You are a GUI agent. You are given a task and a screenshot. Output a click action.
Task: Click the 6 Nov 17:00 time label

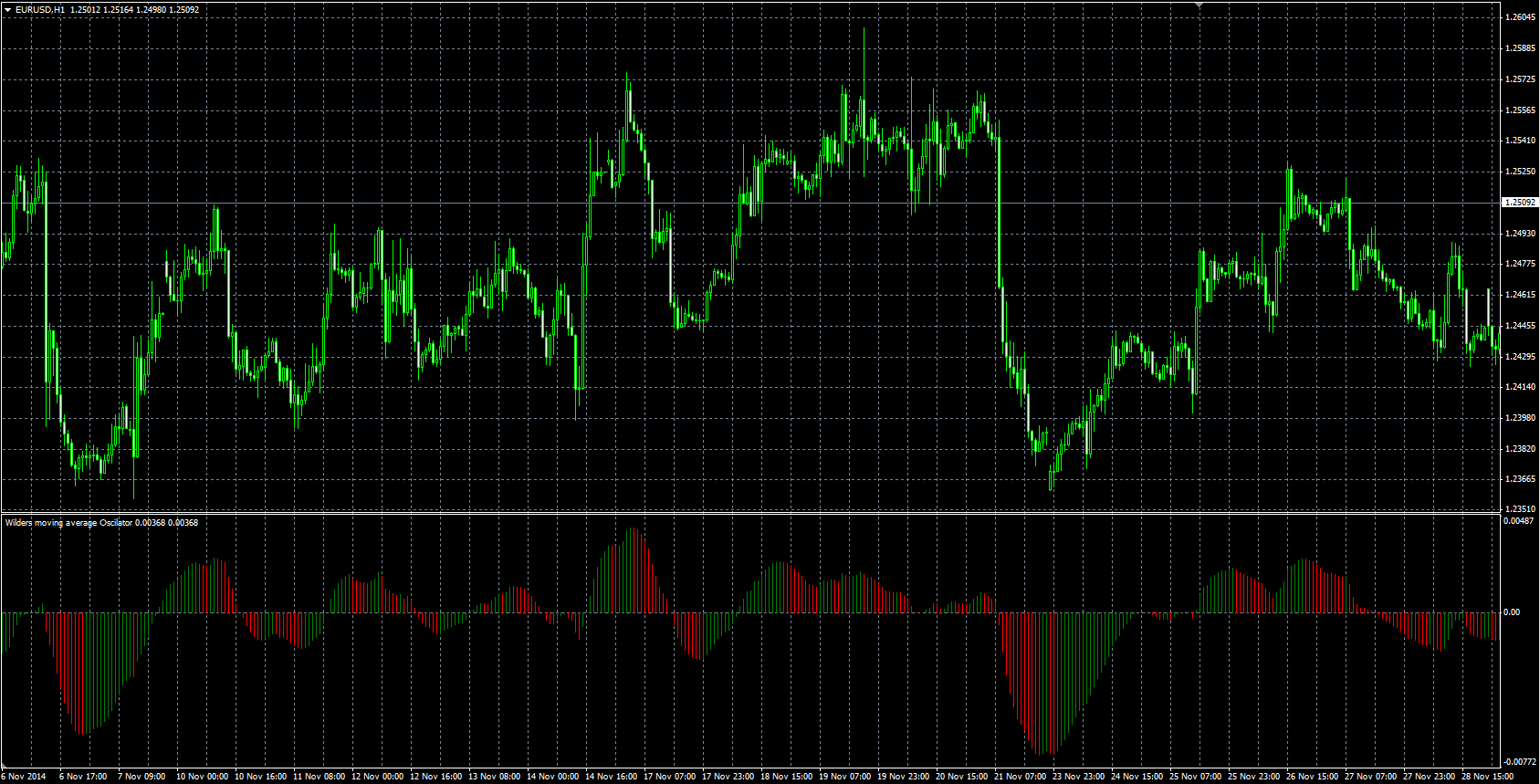tap(83, 777)
